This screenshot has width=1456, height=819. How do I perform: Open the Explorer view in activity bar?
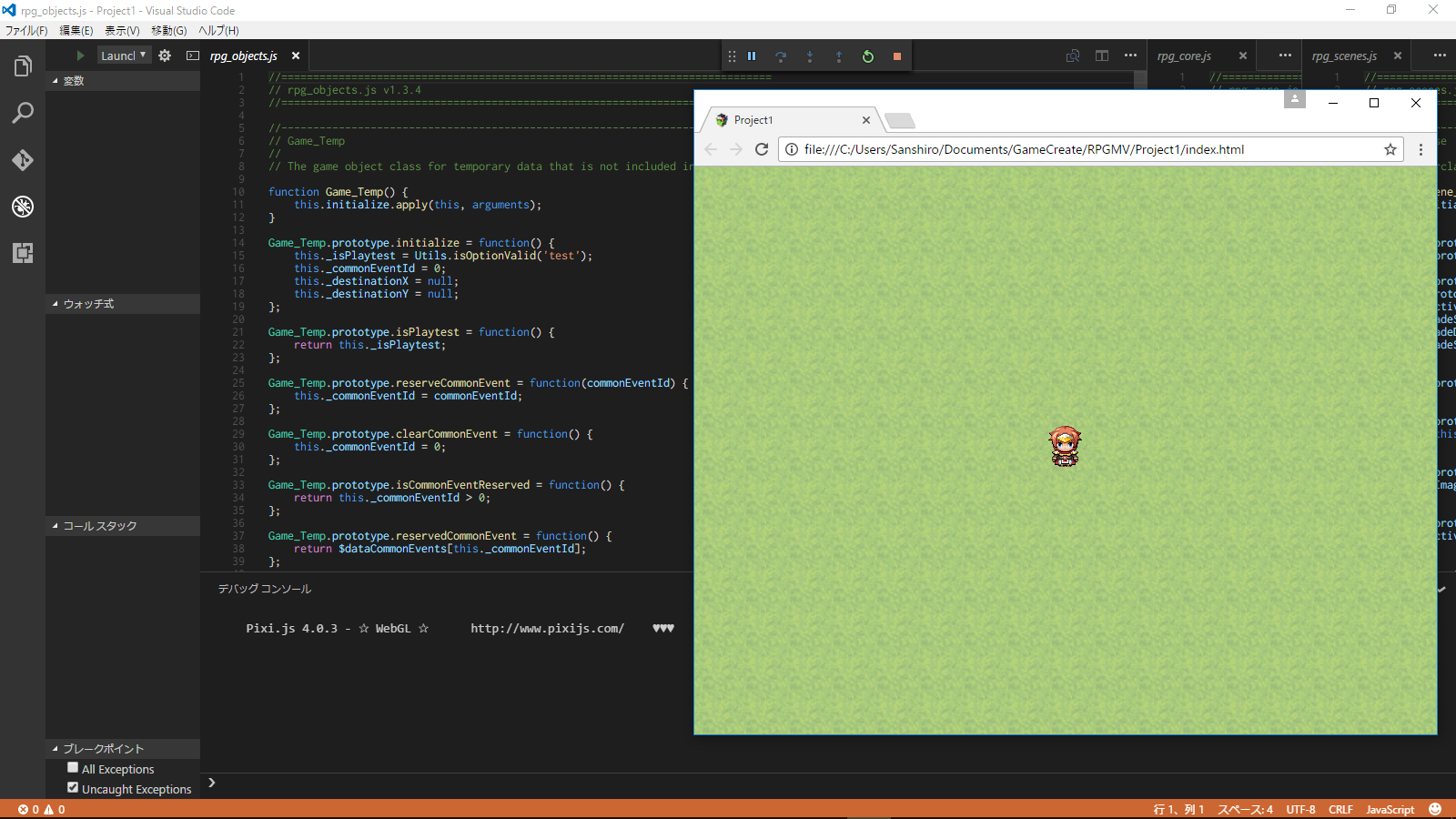tap(23, 66)
